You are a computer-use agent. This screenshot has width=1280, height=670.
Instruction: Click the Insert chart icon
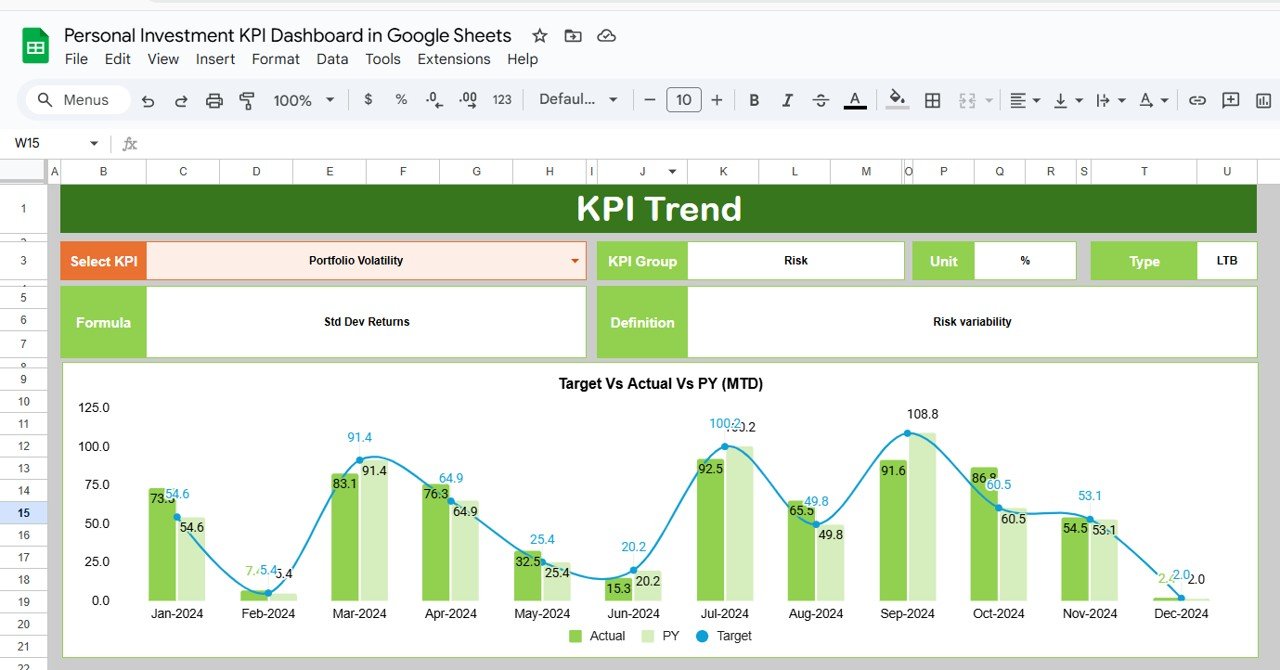(1263, 100)
